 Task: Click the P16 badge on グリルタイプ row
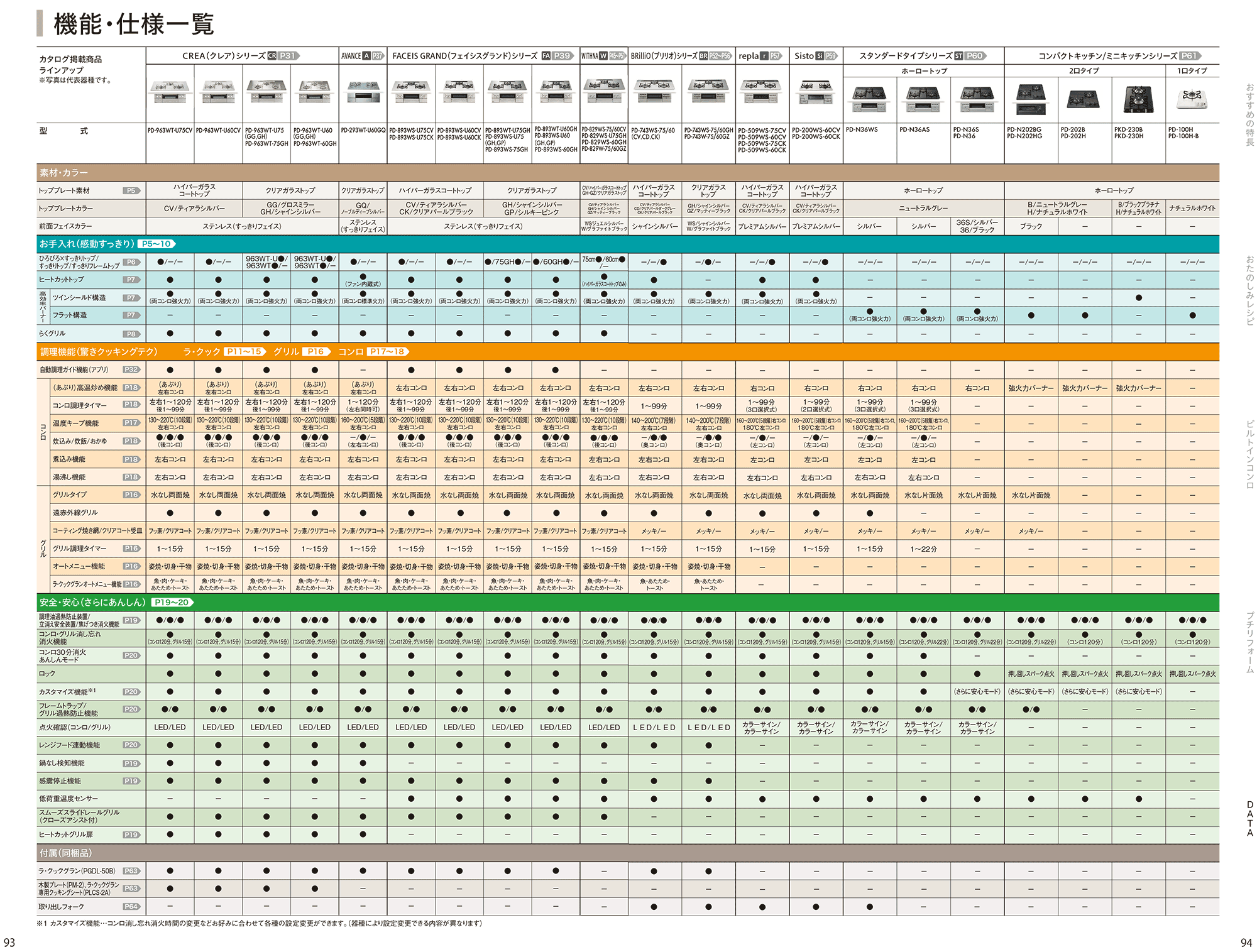pyautogui.click(x=131, y=495)
